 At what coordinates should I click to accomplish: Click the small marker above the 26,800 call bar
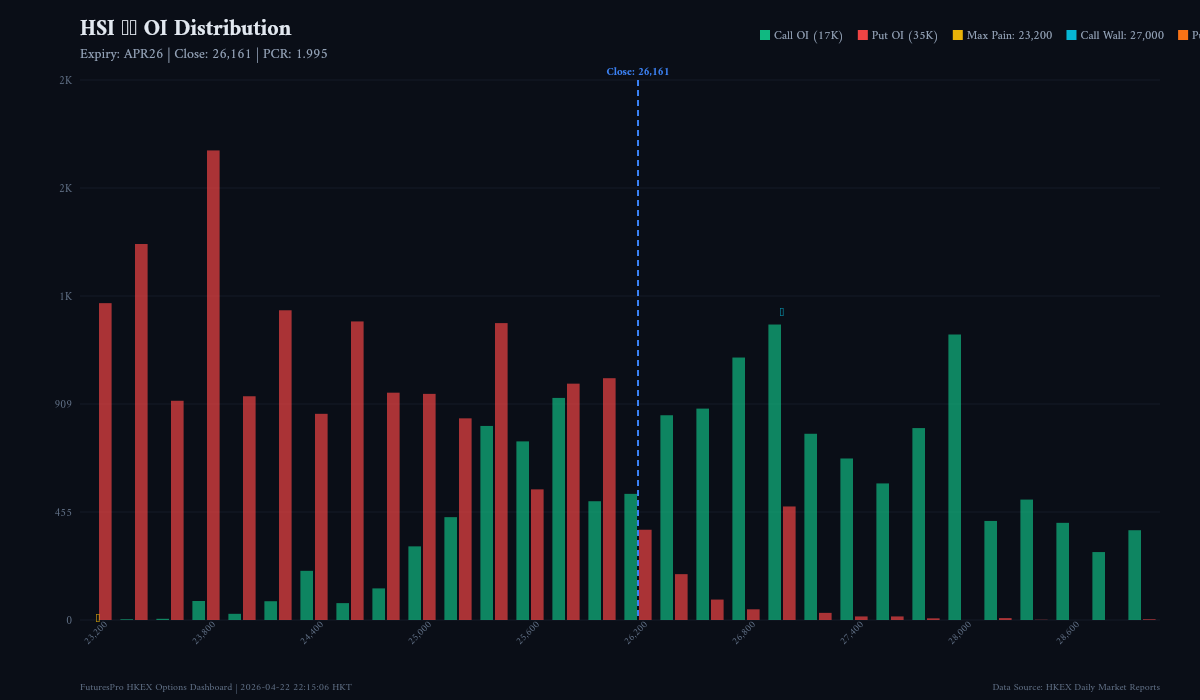(781, 311)
